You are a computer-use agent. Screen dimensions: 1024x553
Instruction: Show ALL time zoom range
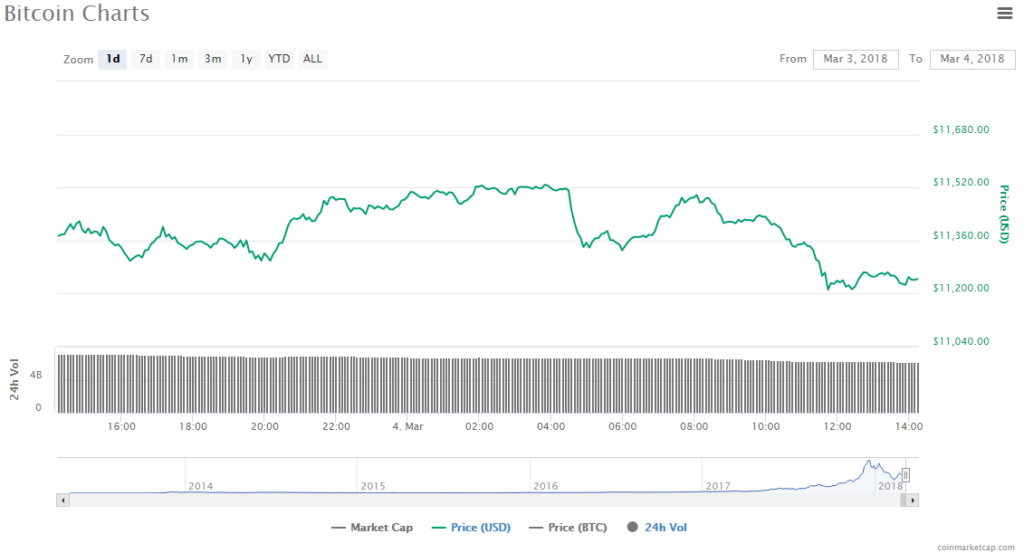tap(313, 59)
